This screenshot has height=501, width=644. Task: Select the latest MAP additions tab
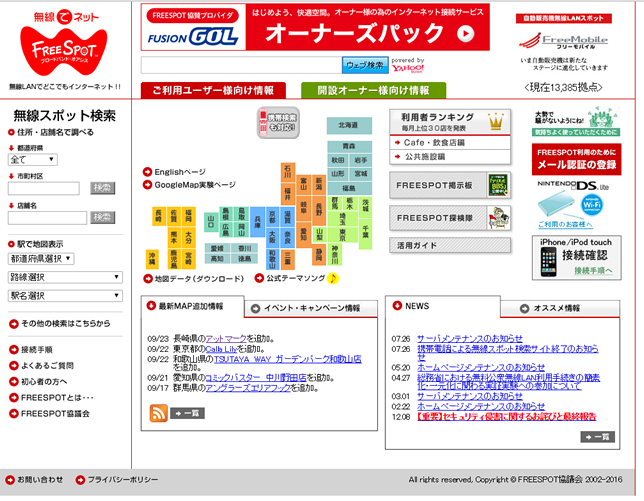click(x=192, y=306)
